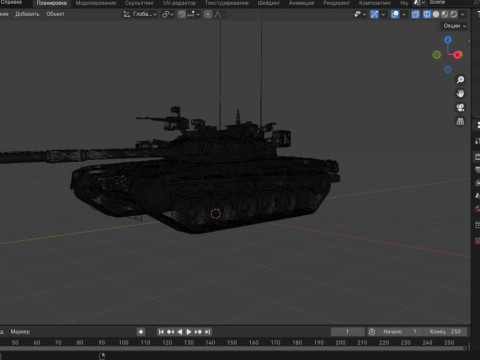
Task: Select solid viewport shading
Action: point(436,14)
